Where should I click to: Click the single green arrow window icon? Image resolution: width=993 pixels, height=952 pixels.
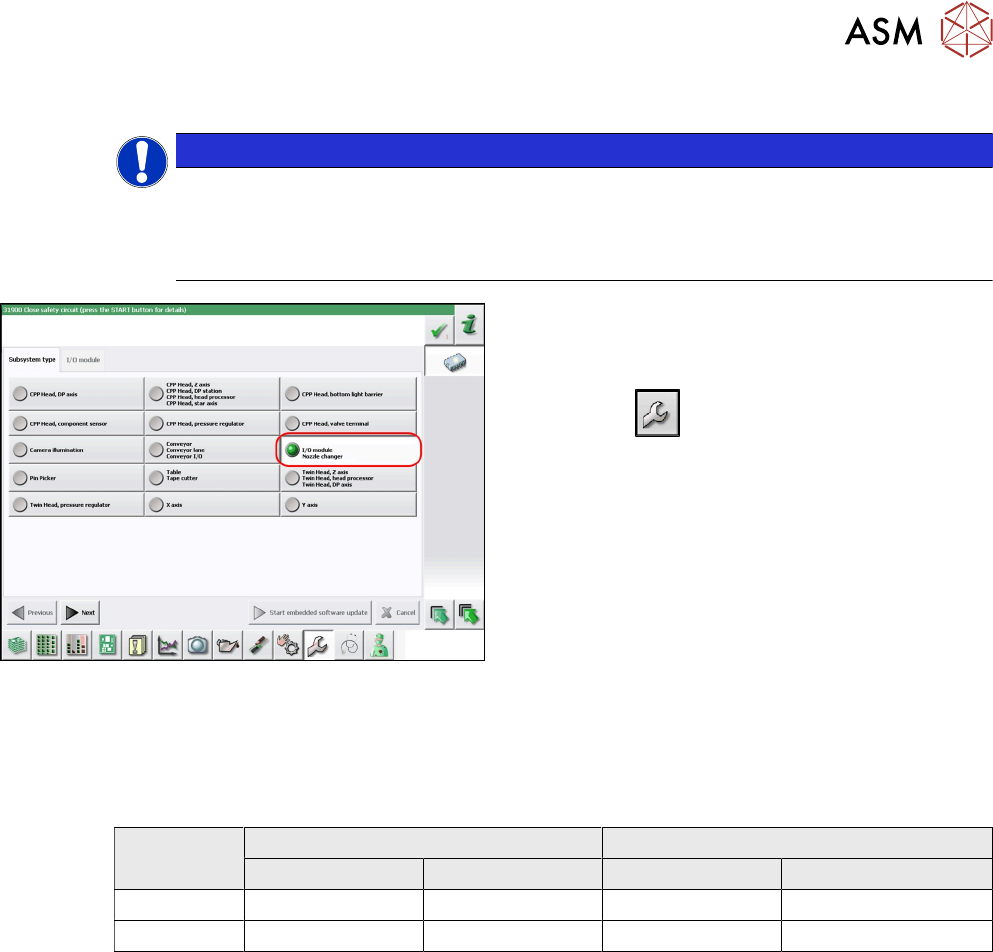click(440, 614)
